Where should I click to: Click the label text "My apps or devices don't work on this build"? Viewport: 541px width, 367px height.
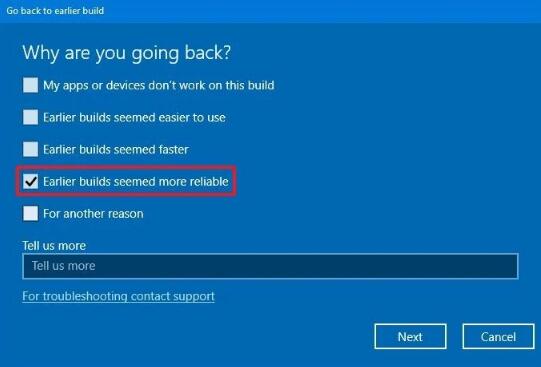(x=159, y=85)
